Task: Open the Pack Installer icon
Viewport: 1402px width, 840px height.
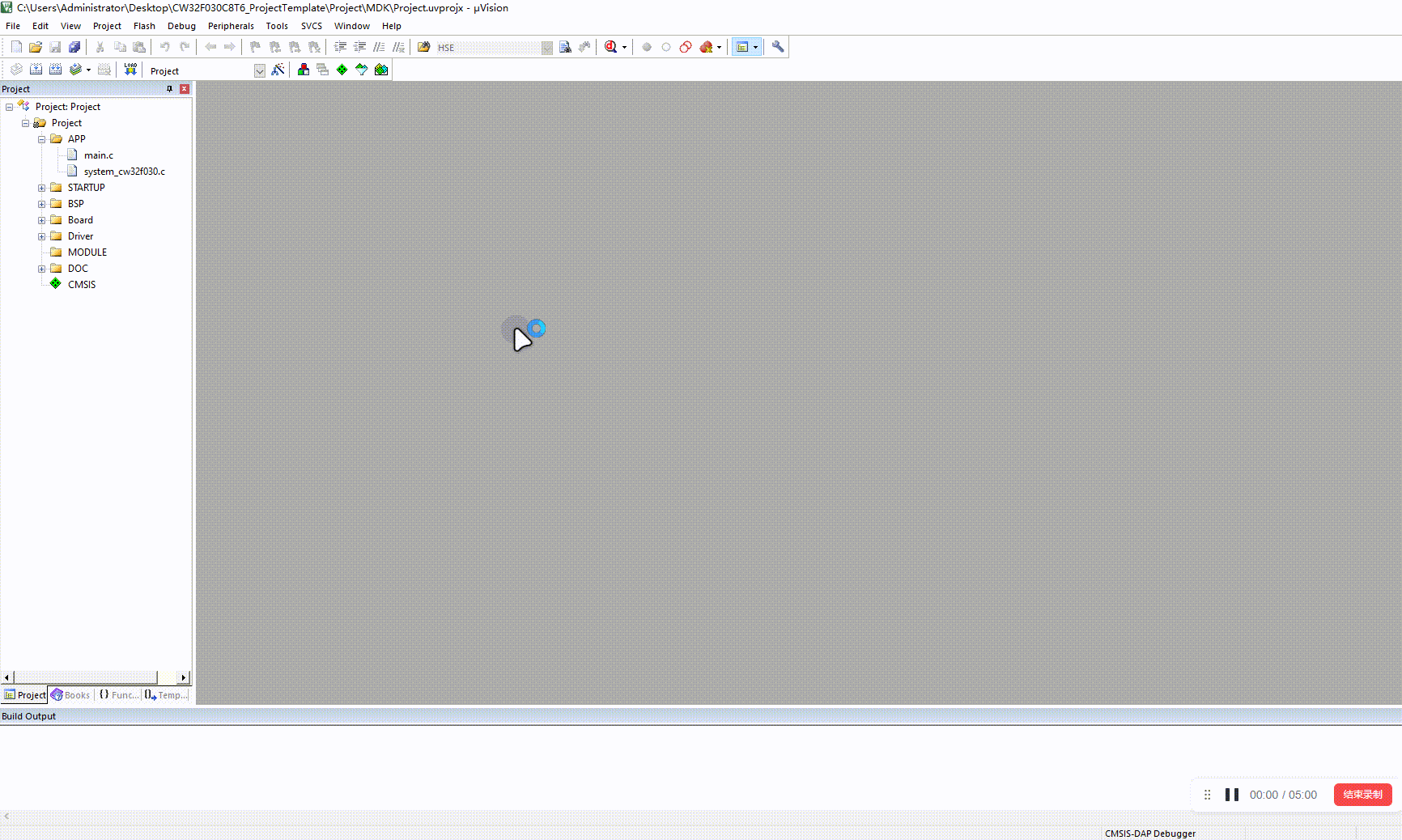Action: [381, 70]
